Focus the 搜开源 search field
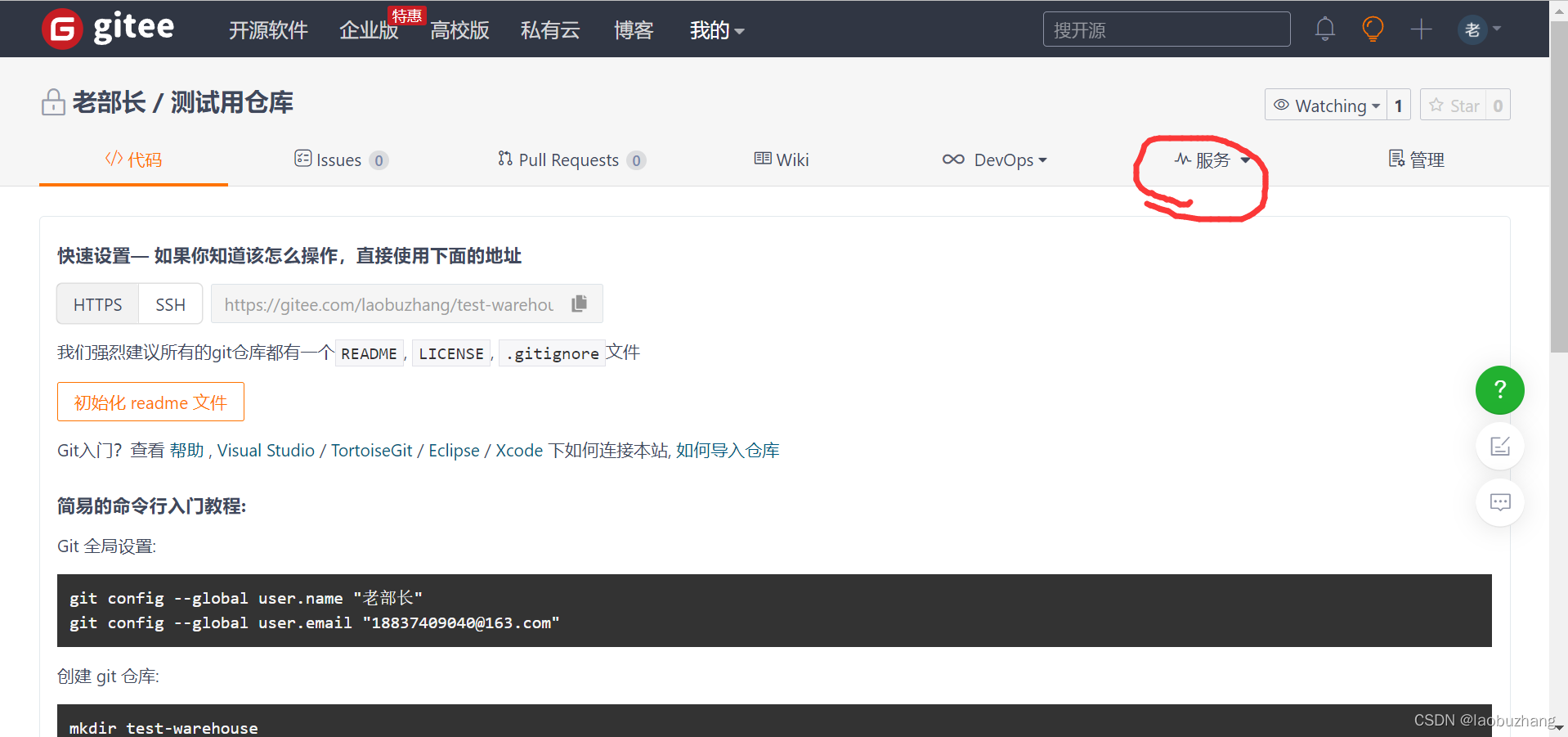The height and width of the screenshot is (737, 1568). [1167, 29]
